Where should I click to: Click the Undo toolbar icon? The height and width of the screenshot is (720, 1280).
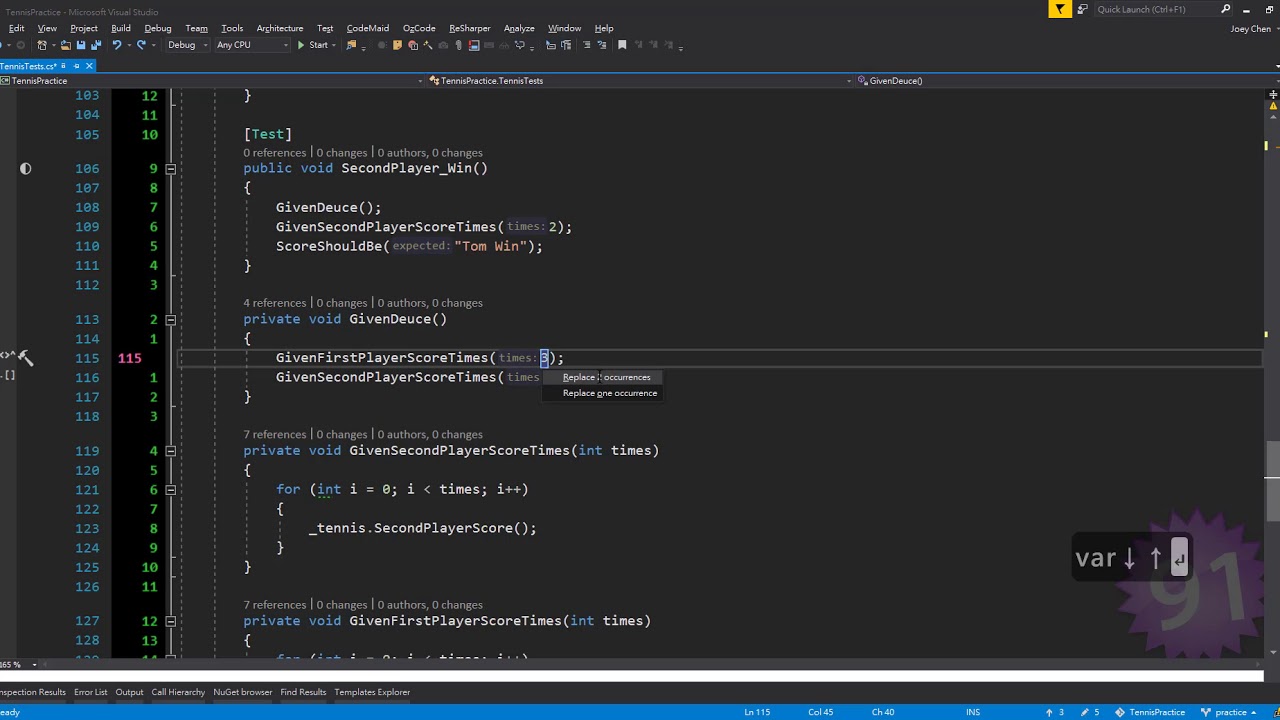point(117,45)
